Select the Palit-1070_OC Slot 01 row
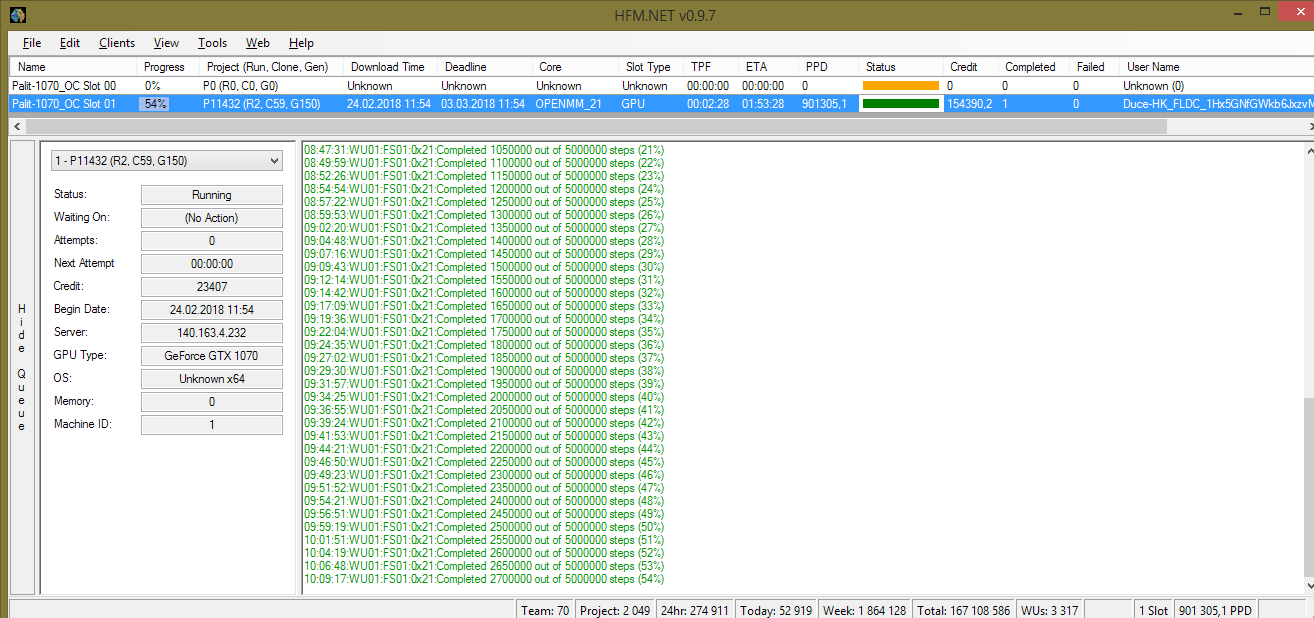This screenshot has height=618, width=1314. 660,103
